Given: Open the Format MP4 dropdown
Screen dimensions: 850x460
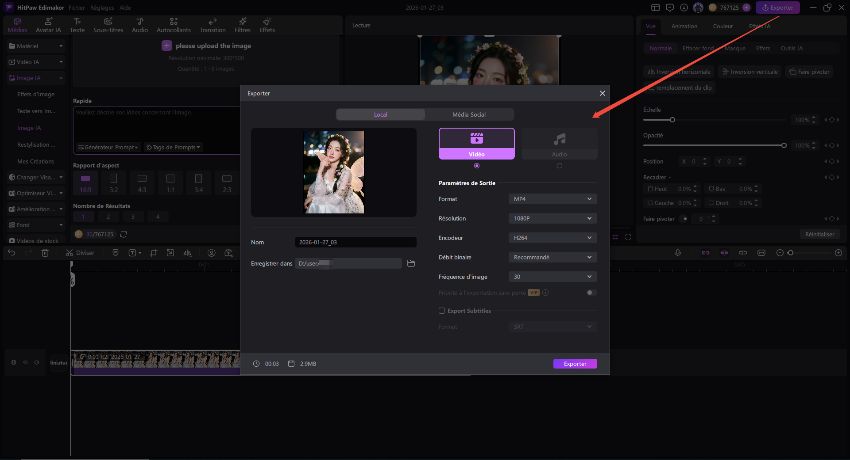Looking at the screenshot, I should [553, 199].
